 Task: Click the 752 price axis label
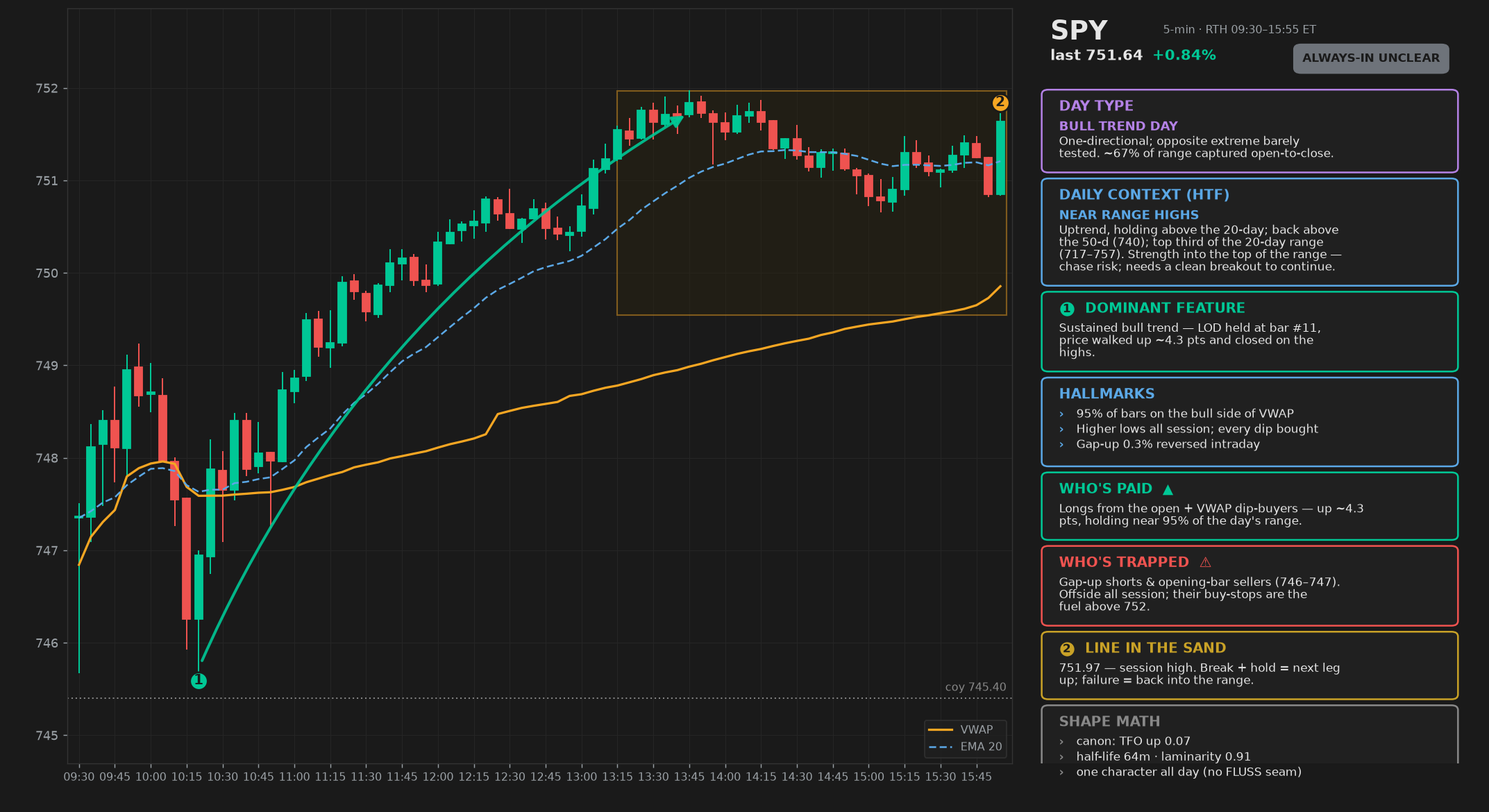tap(47, 89)
